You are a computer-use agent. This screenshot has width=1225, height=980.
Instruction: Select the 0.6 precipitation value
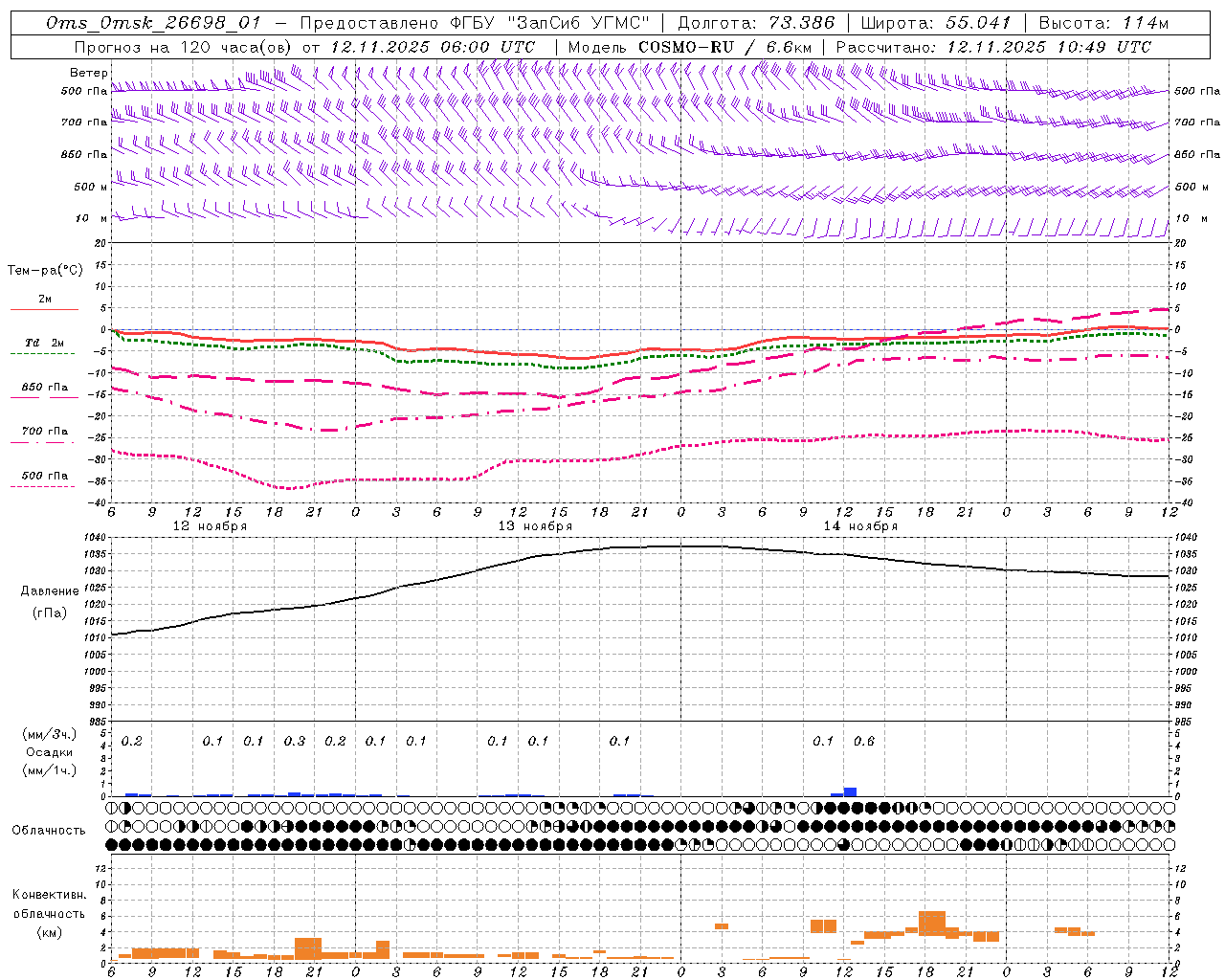pos(864,741)
